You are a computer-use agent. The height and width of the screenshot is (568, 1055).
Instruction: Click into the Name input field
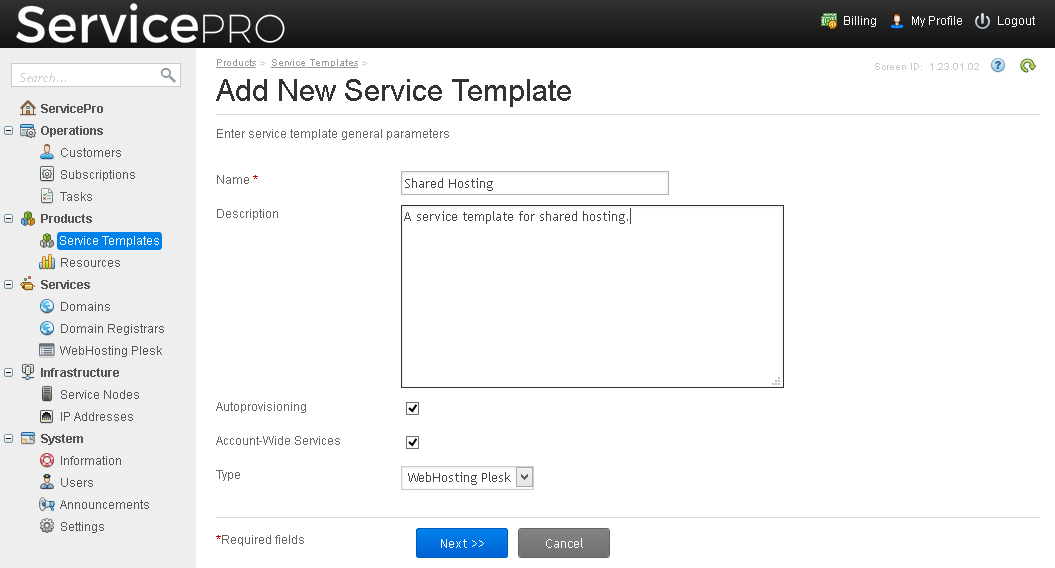[534, 184]
